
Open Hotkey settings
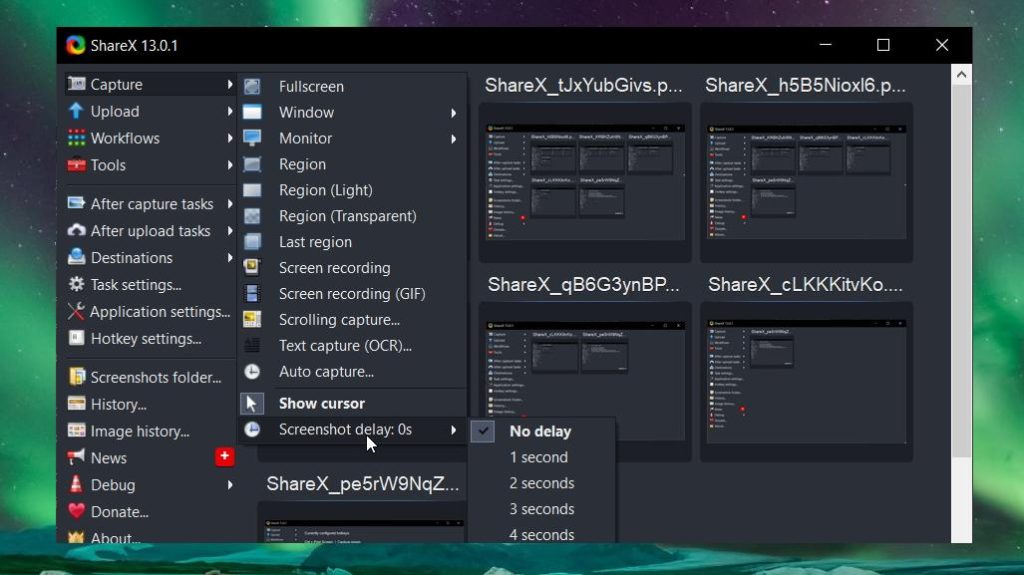[x=145, y=339]
